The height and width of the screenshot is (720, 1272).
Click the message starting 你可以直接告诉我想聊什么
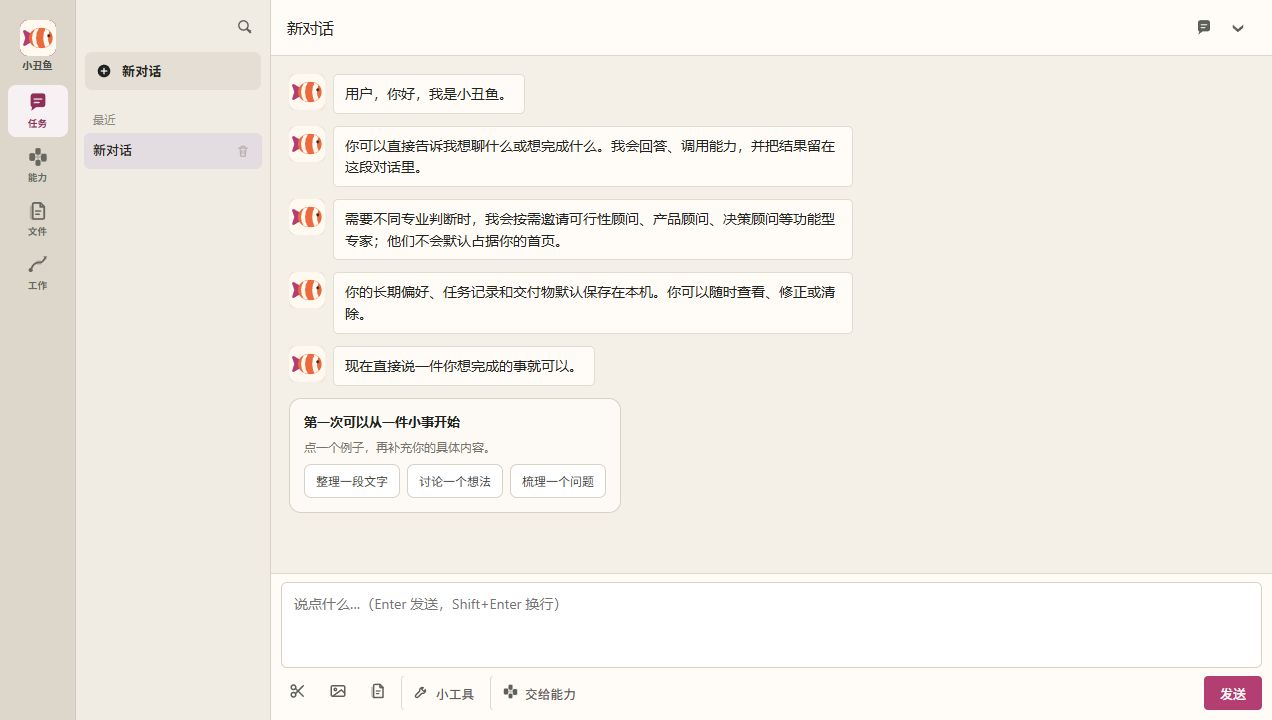593,156
